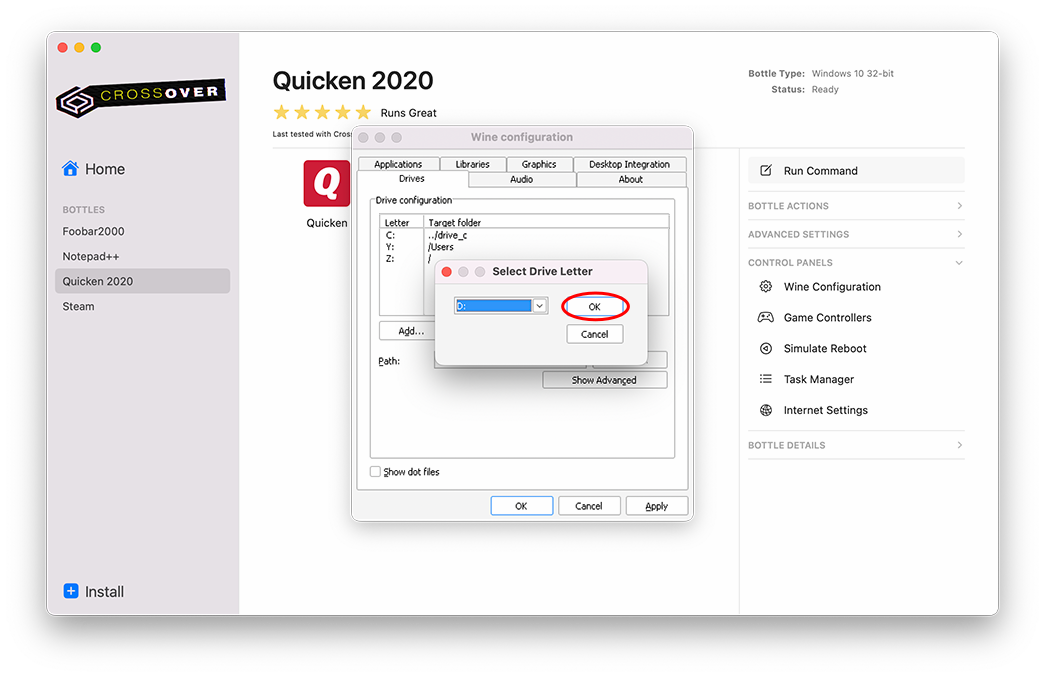Click the CrossOver logo in sidebar

click(x=141, y=98)
